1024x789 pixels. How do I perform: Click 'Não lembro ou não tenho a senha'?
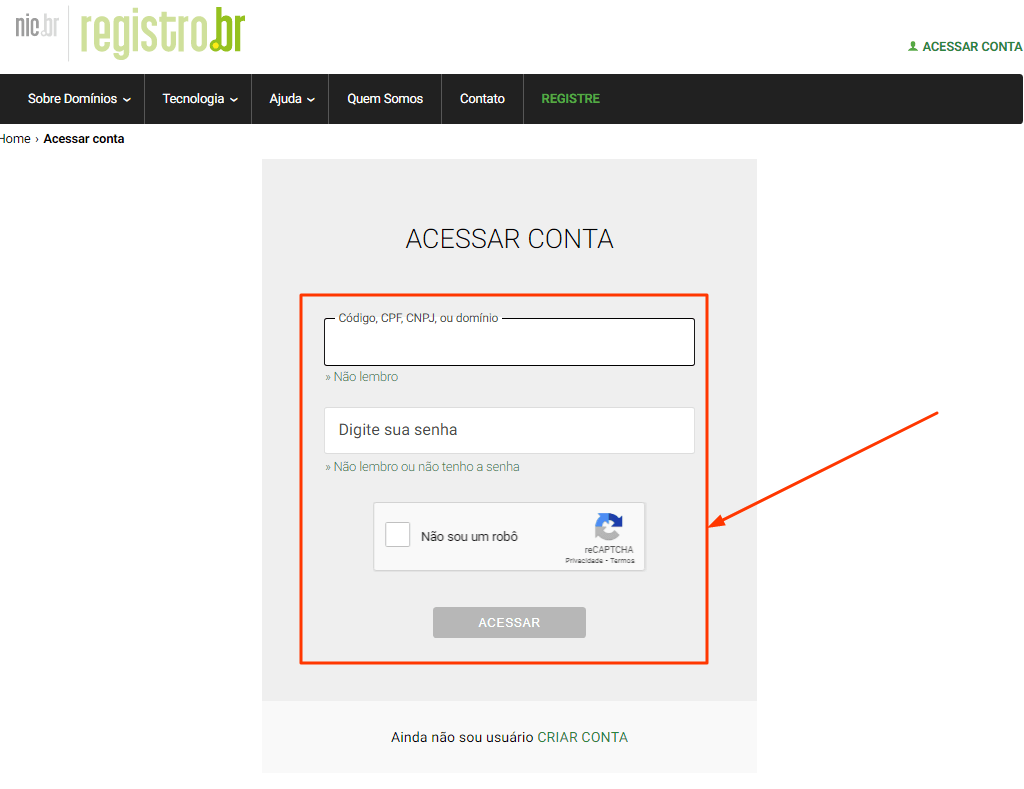(422, 466)
